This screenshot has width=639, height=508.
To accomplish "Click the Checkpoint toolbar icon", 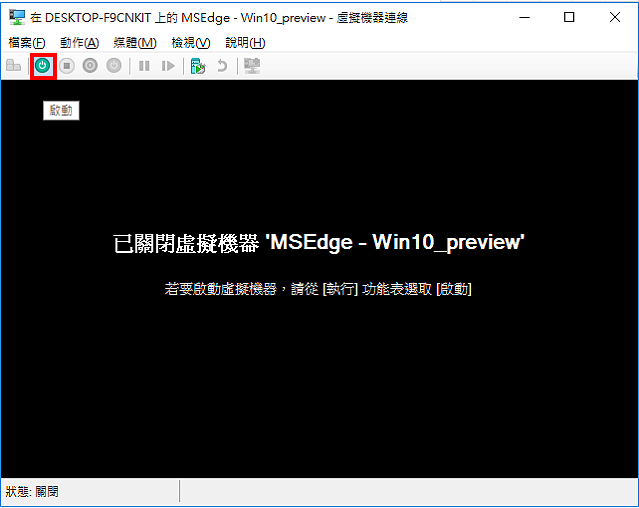I will coord(198,66).
